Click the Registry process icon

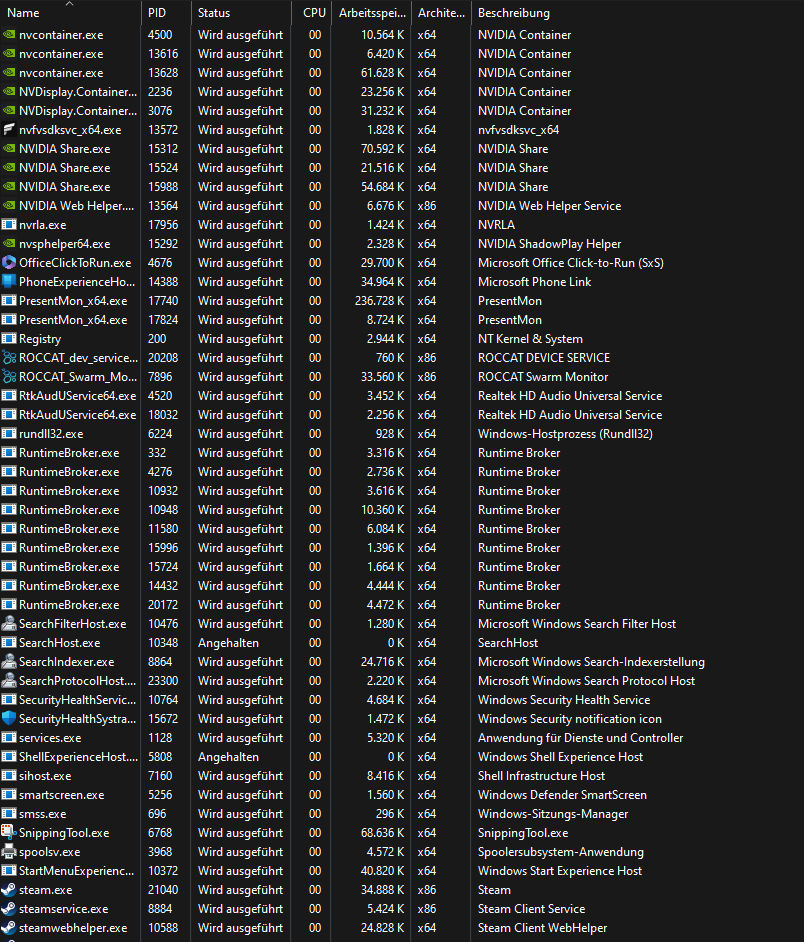[x=8, y=339]
